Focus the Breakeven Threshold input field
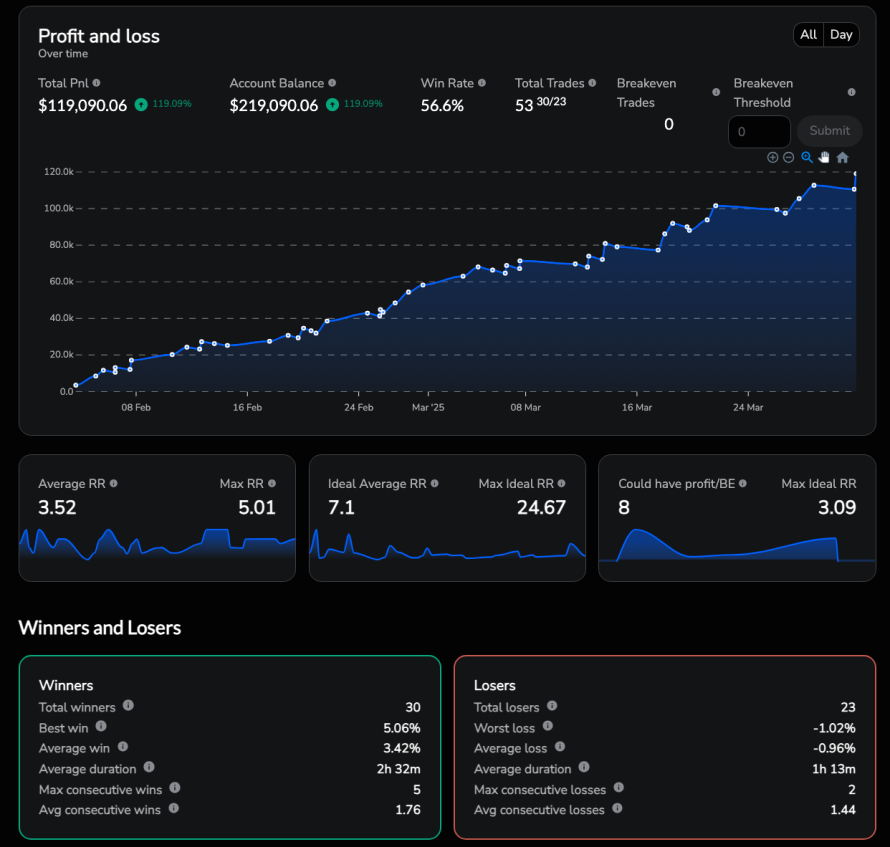Image resolution: width=890 pixels, height=847 pixels. 759,131
